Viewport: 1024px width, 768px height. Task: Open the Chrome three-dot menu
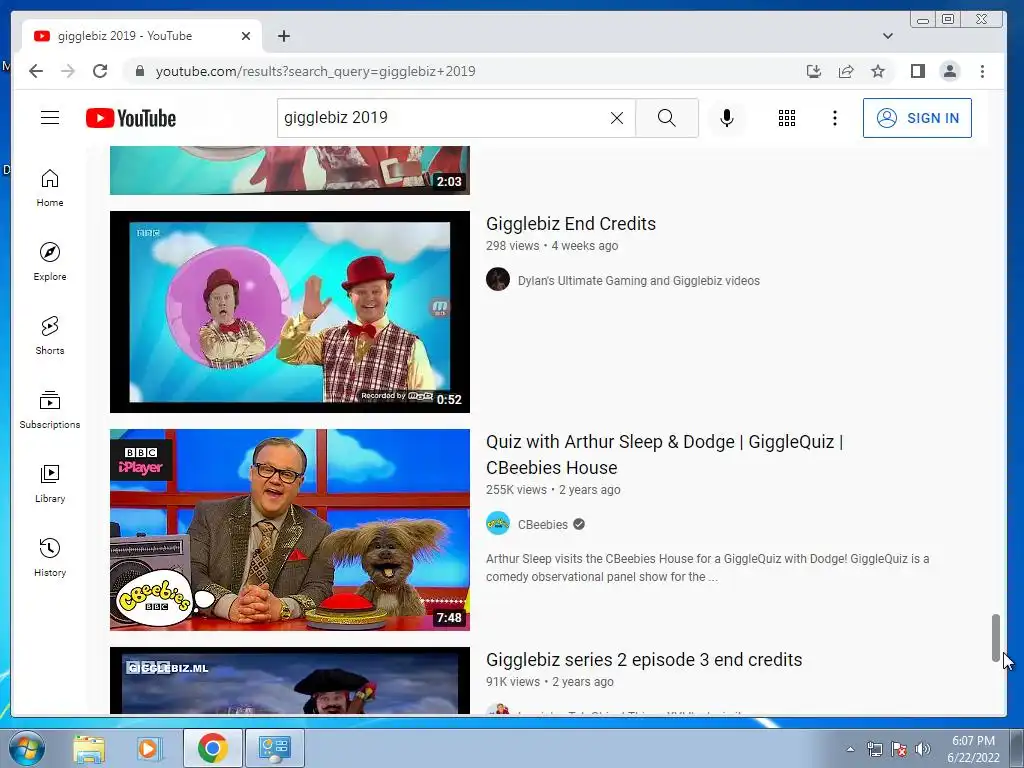982,71
